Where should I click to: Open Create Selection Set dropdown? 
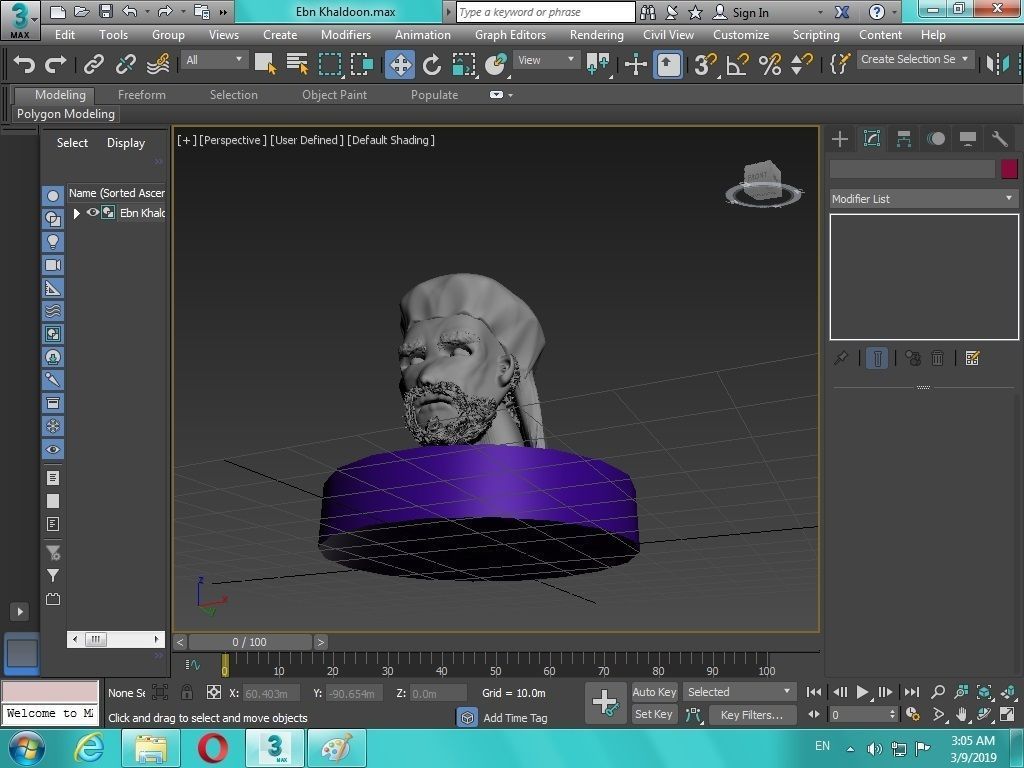click(914, 59)
